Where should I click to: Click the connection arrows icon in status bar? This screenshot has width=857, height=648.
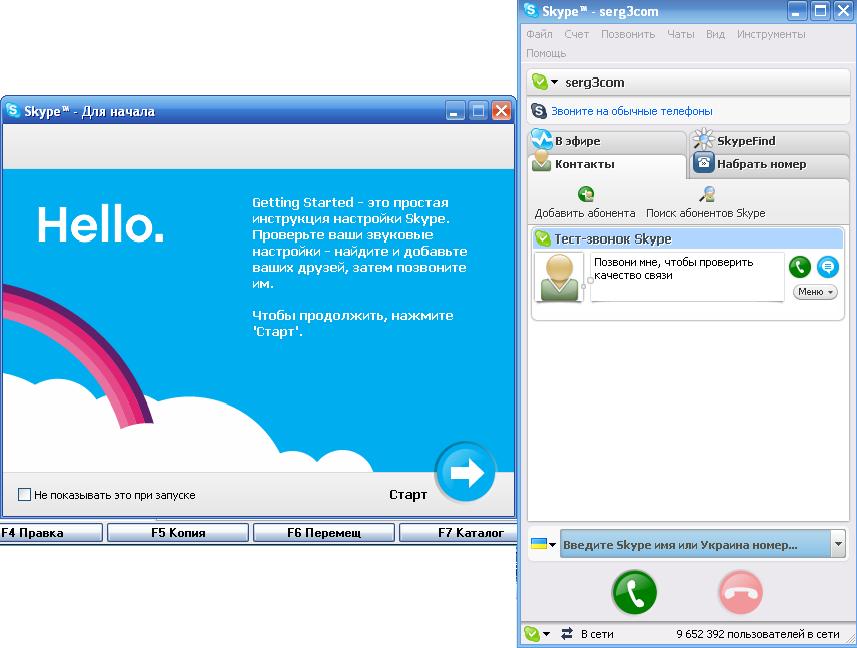click(567, 634)
